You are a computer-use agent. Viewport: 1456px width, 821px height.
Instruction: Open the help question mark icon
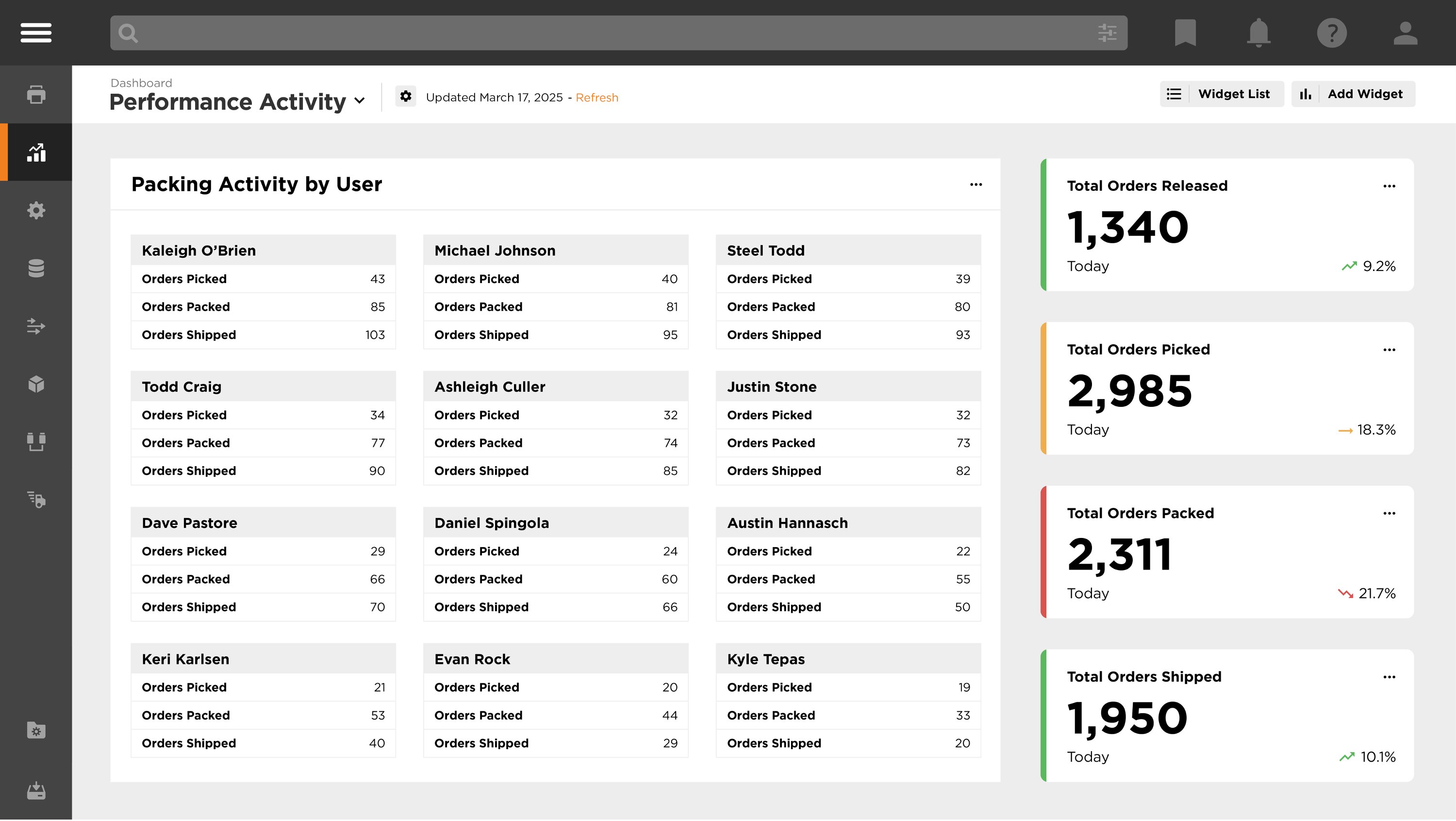pyautogui.click(x=1332, y=33)
